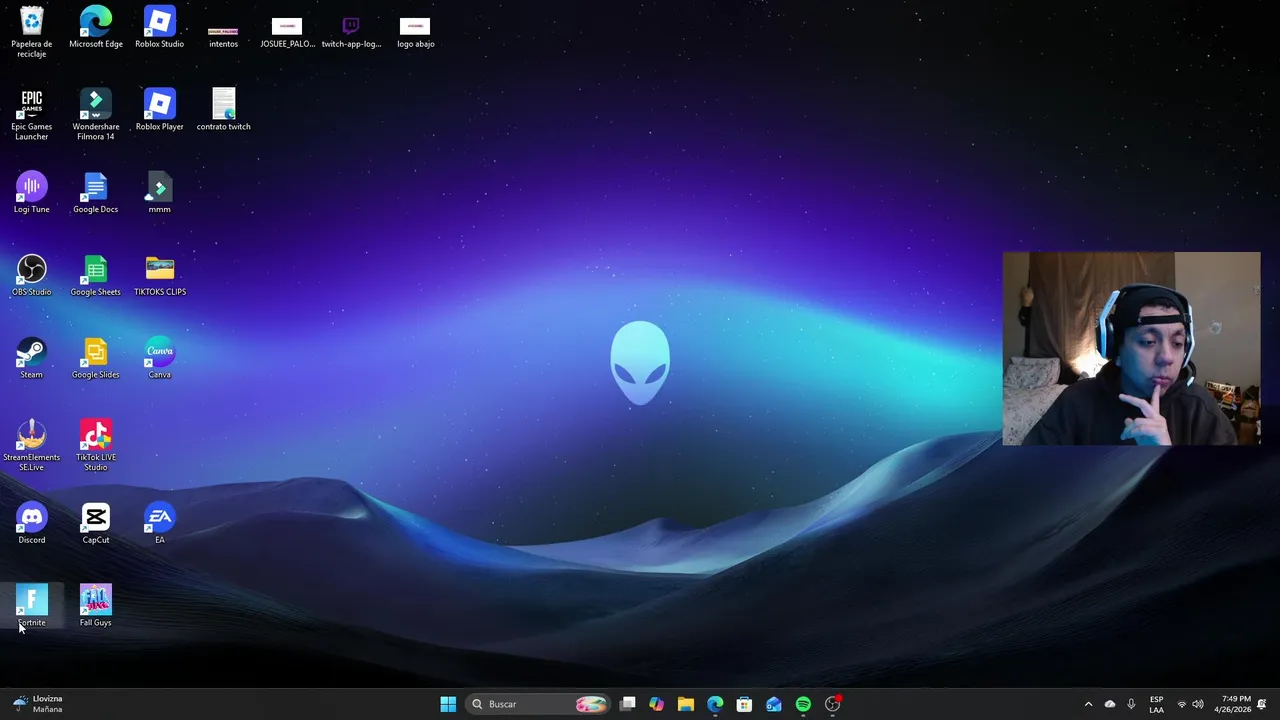Open Microsoft Edge from the taskbar
The width and height of the screenshot is (1280, 720).
pyautogui.click(x=715, y=704)
